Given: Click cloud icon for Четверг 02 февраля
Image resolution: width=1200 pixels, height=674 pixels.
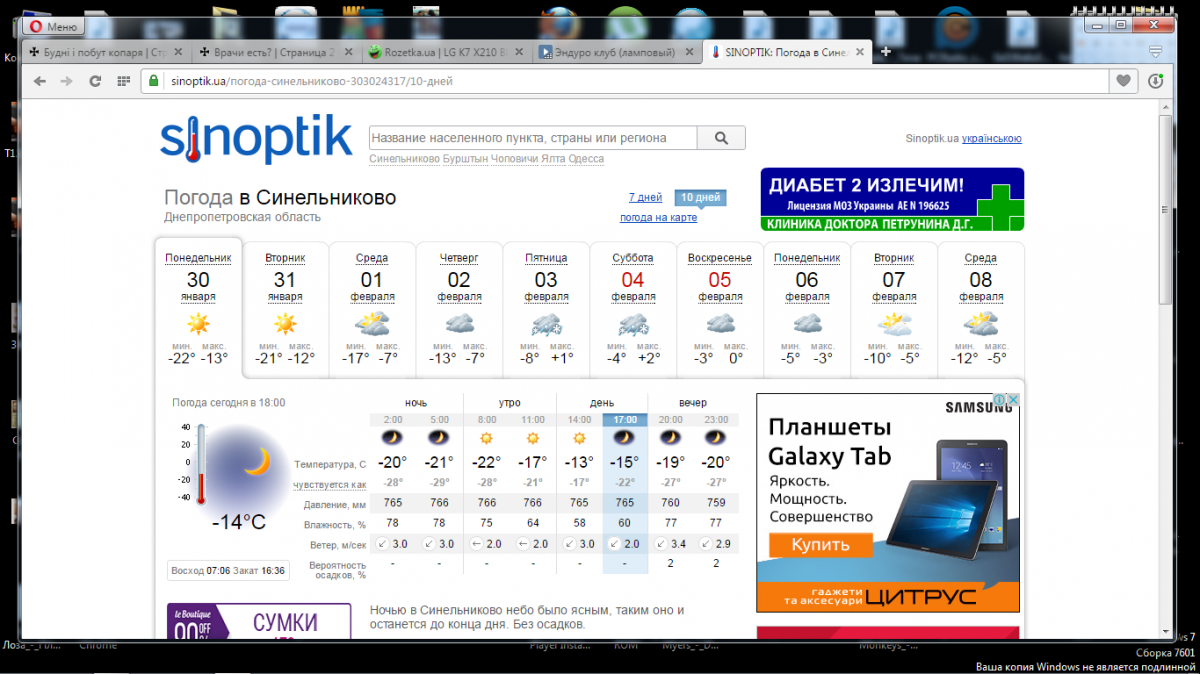Looking at the screenshot, I should point(459,323).
